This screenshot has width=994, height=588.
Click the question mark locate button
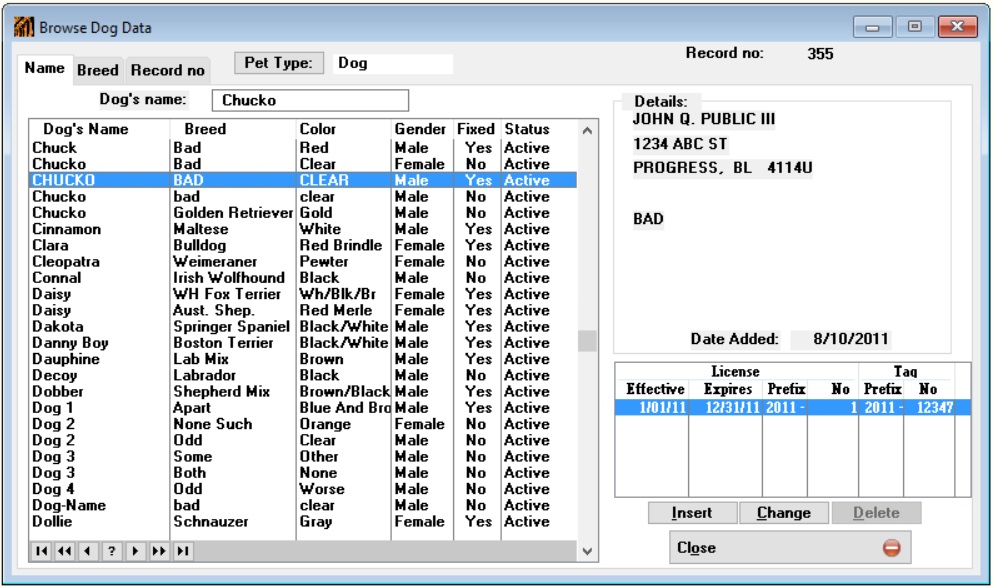pos(112,551)
